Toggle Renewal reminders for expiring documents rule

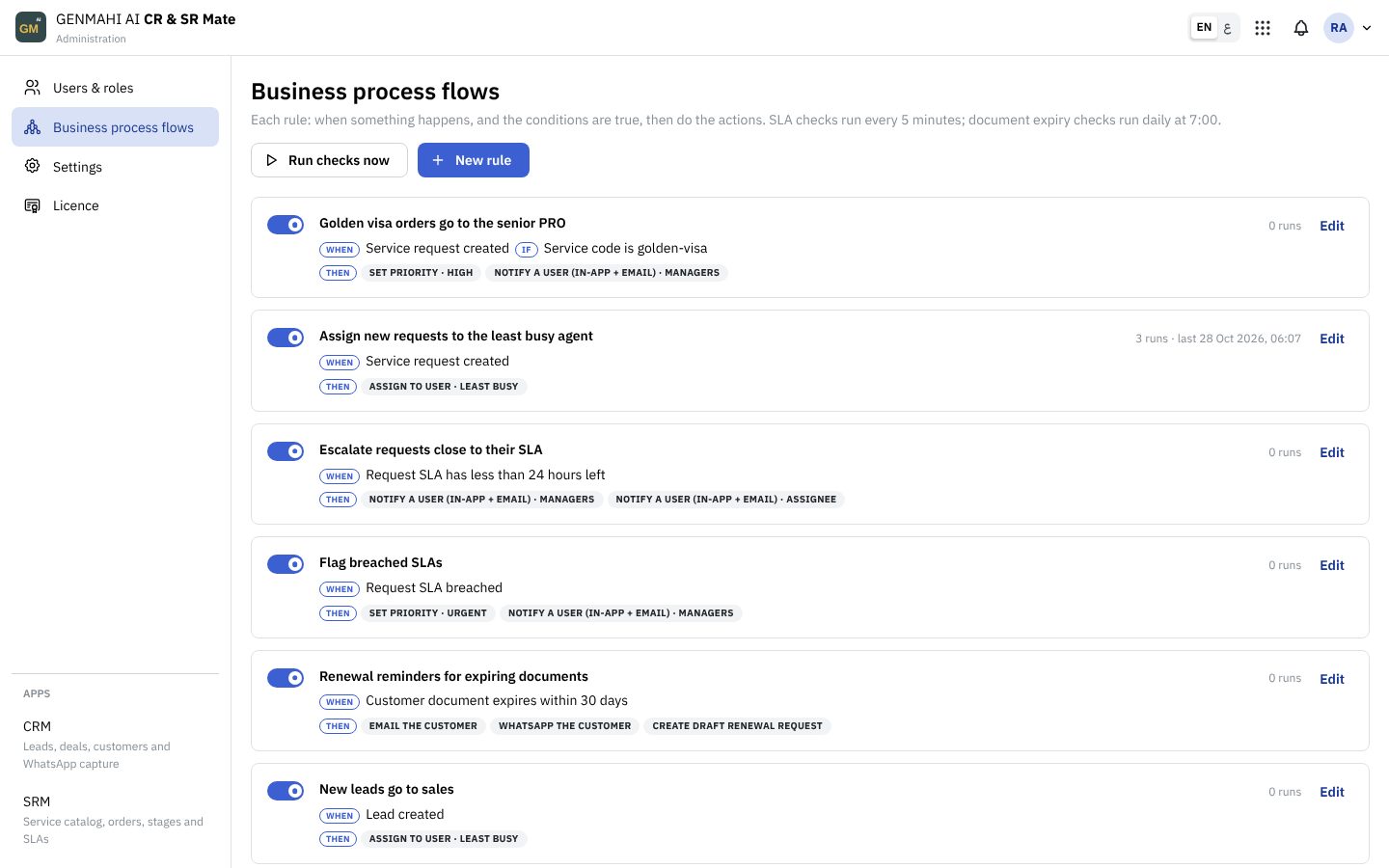pos(286,678)
